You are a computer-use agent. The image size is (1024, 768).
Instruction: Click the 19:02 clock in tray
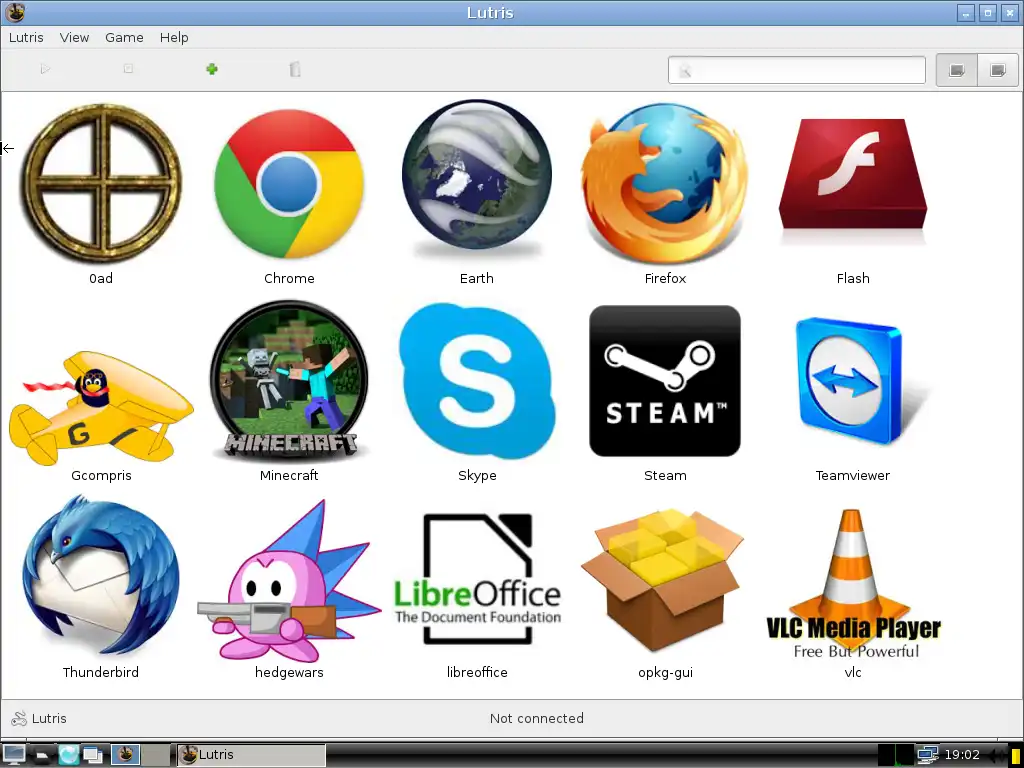962,754
